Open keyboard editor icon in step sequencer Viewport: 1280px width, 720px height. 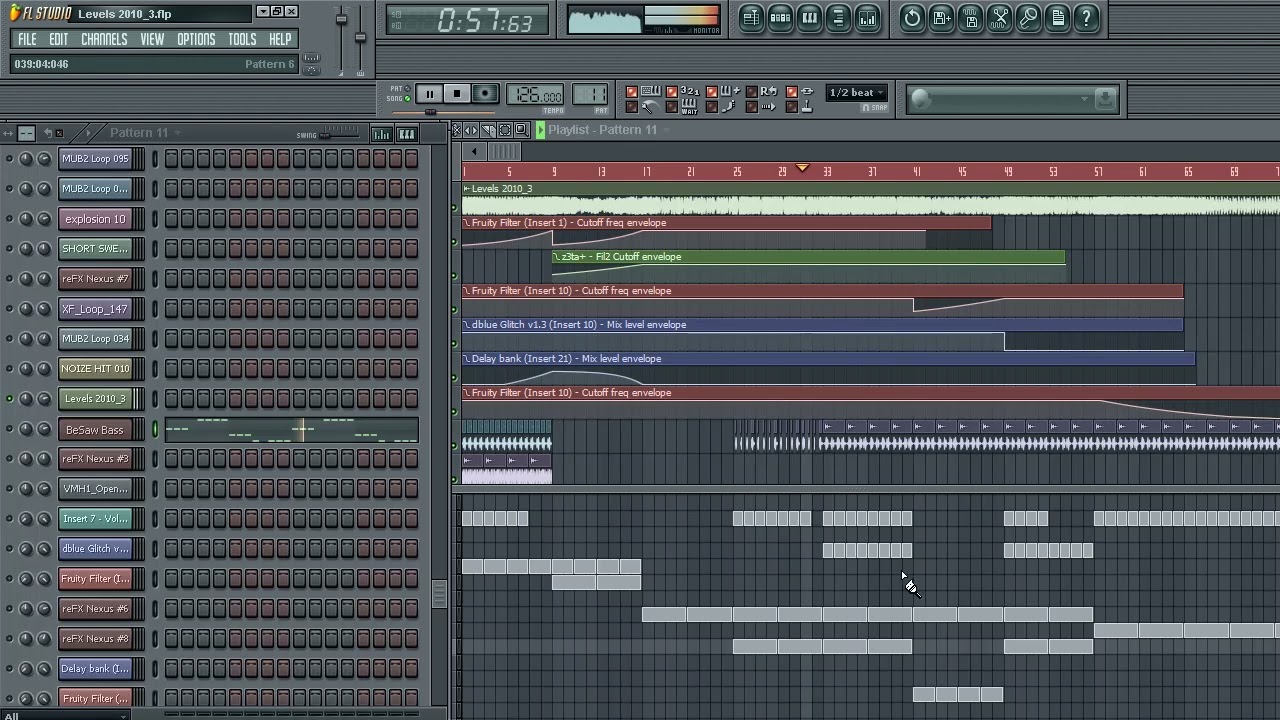pyautogui.click(x=407, y=134)
